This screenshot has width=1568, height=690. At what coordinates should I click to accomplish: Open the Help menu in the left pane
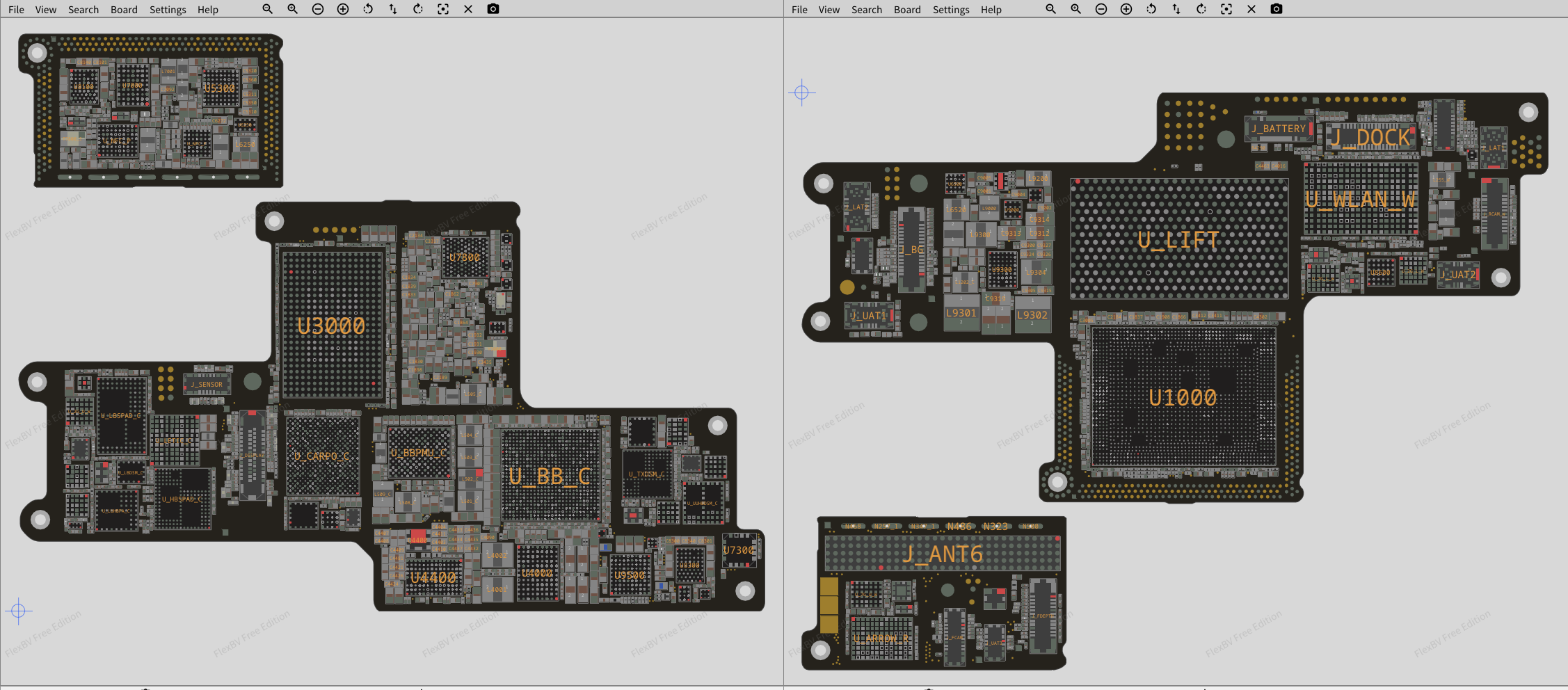coord(207,10)
